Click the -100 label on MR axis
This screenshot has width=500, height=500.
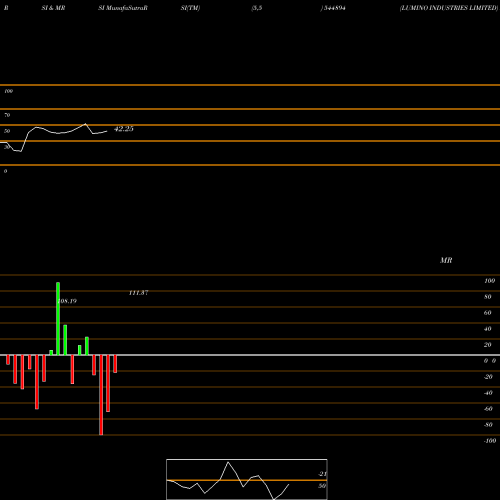[490, 441]
